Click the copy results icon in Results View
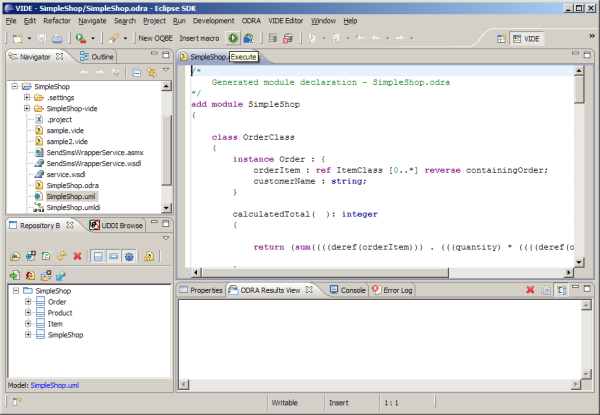Image resolution: width=600 pixels, height=415 pixels. 546,290
